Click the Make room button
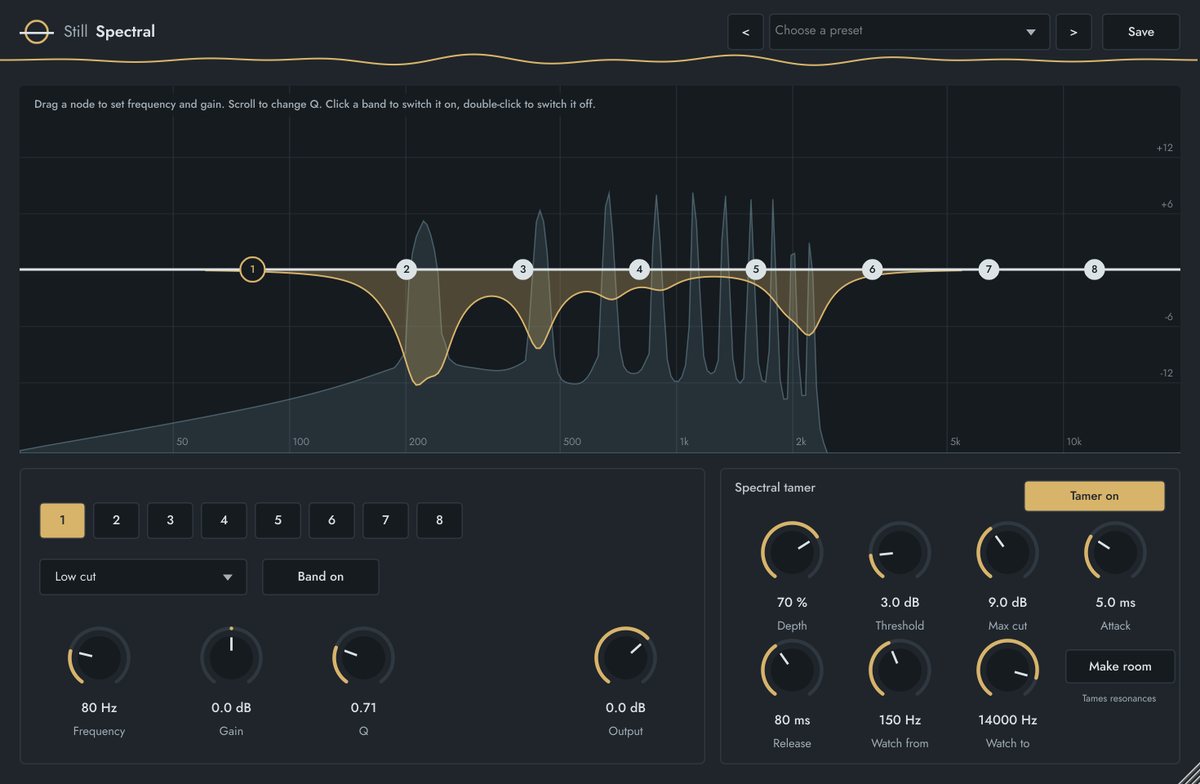The width and height of the screenshot is (1200, 784). pos(1120,666)
